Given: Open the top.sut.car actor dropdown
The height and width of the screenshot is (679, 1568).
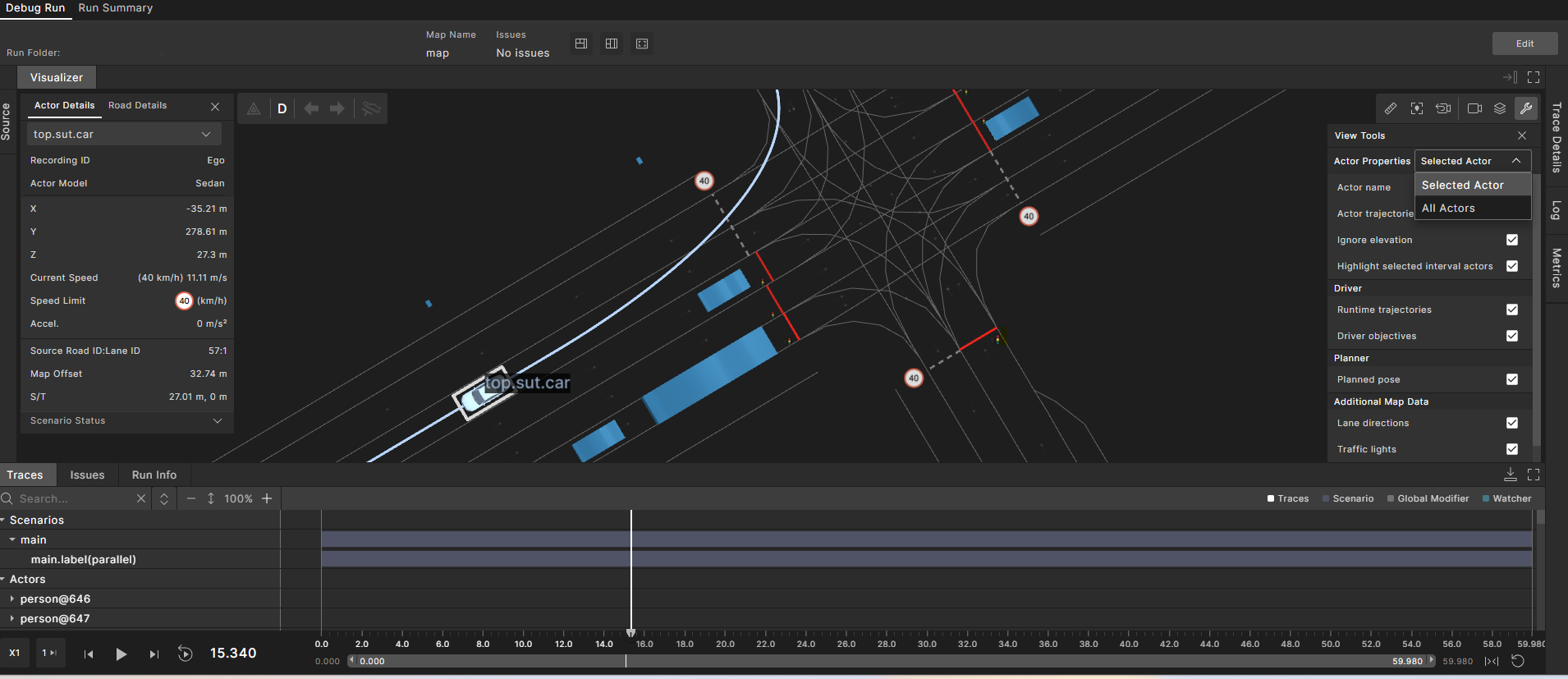Looking at the screenshot, I should (122, 134).
